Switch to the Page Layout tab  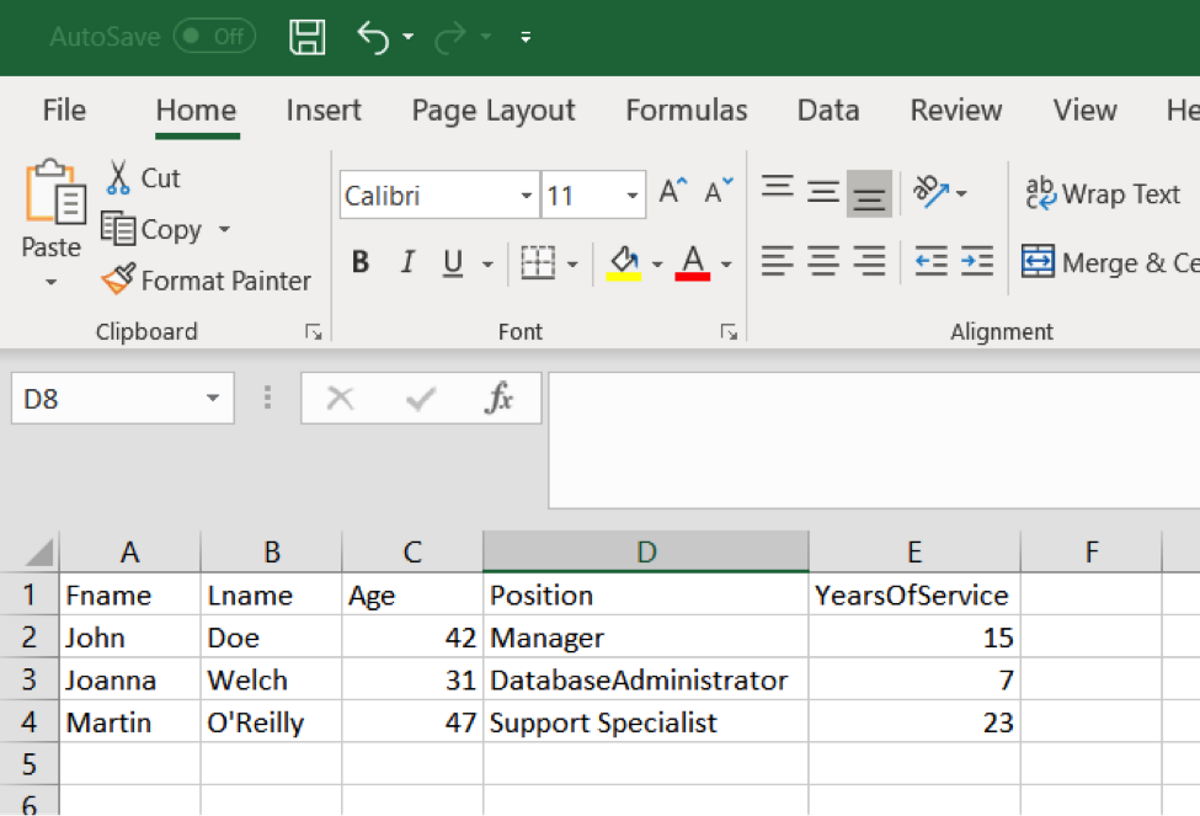coord(494,110)
